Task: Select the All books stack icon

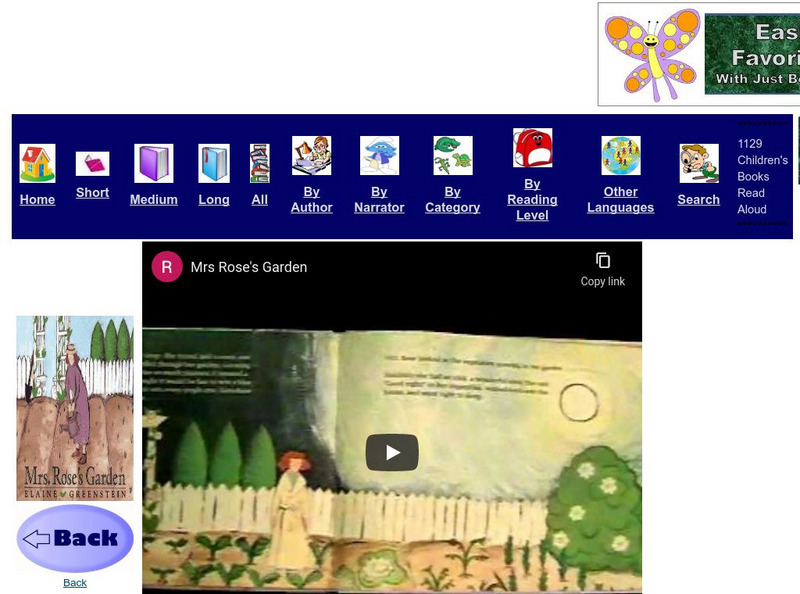Action: [x=260, y=162]
